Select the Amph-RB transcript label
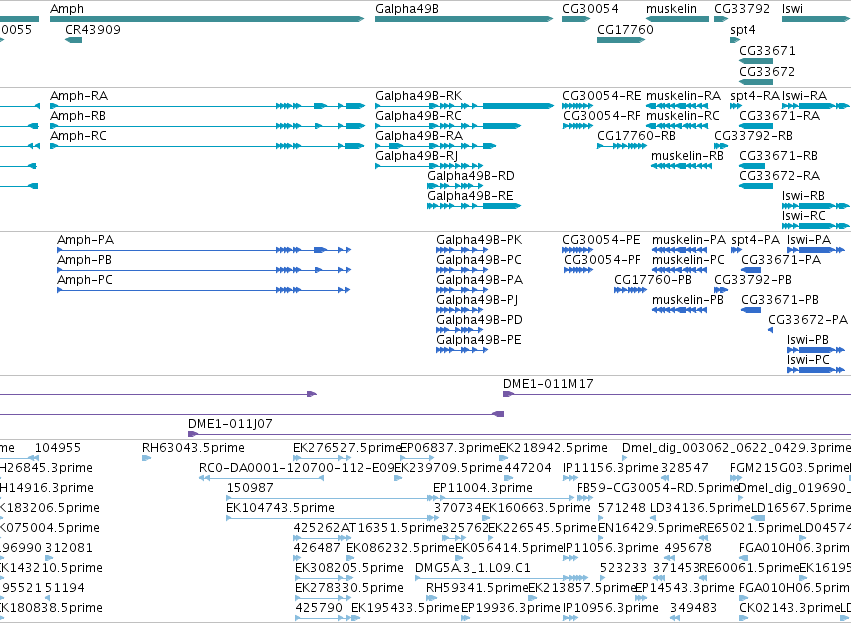Screen dimensions: 851x623 pyautogui.click(x=78, y=116)
